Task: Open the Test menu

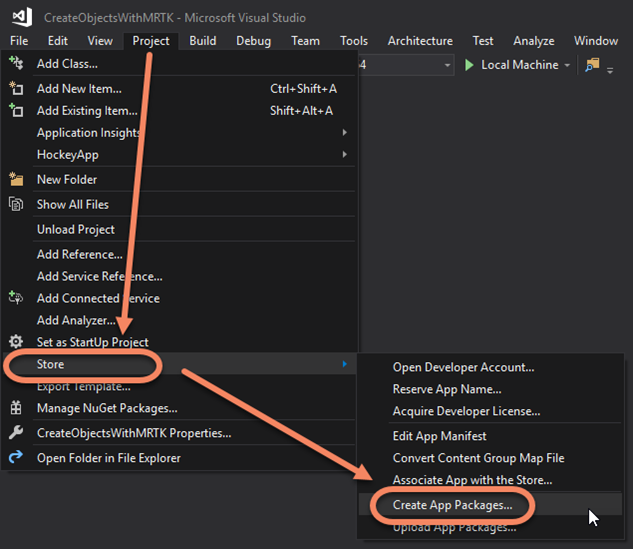Action: (x=483, y=41)
